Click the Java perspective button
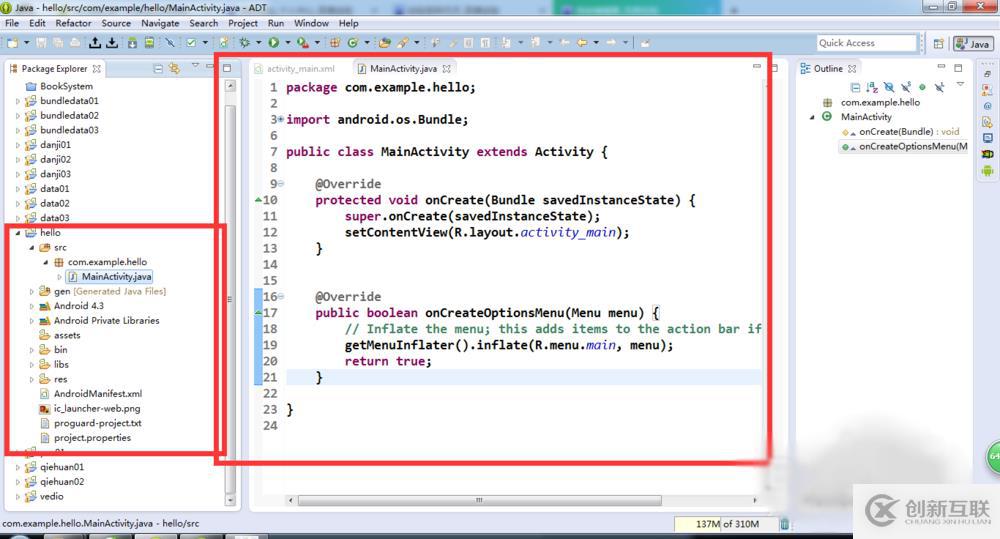 (973, 43)
